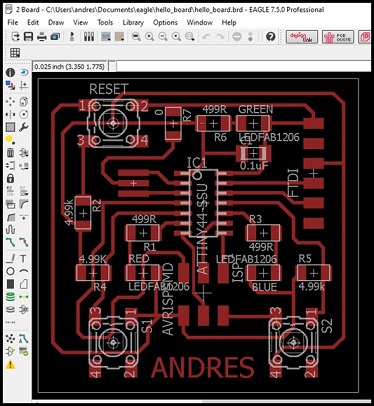Click the command line input field

tap(243, 66)
